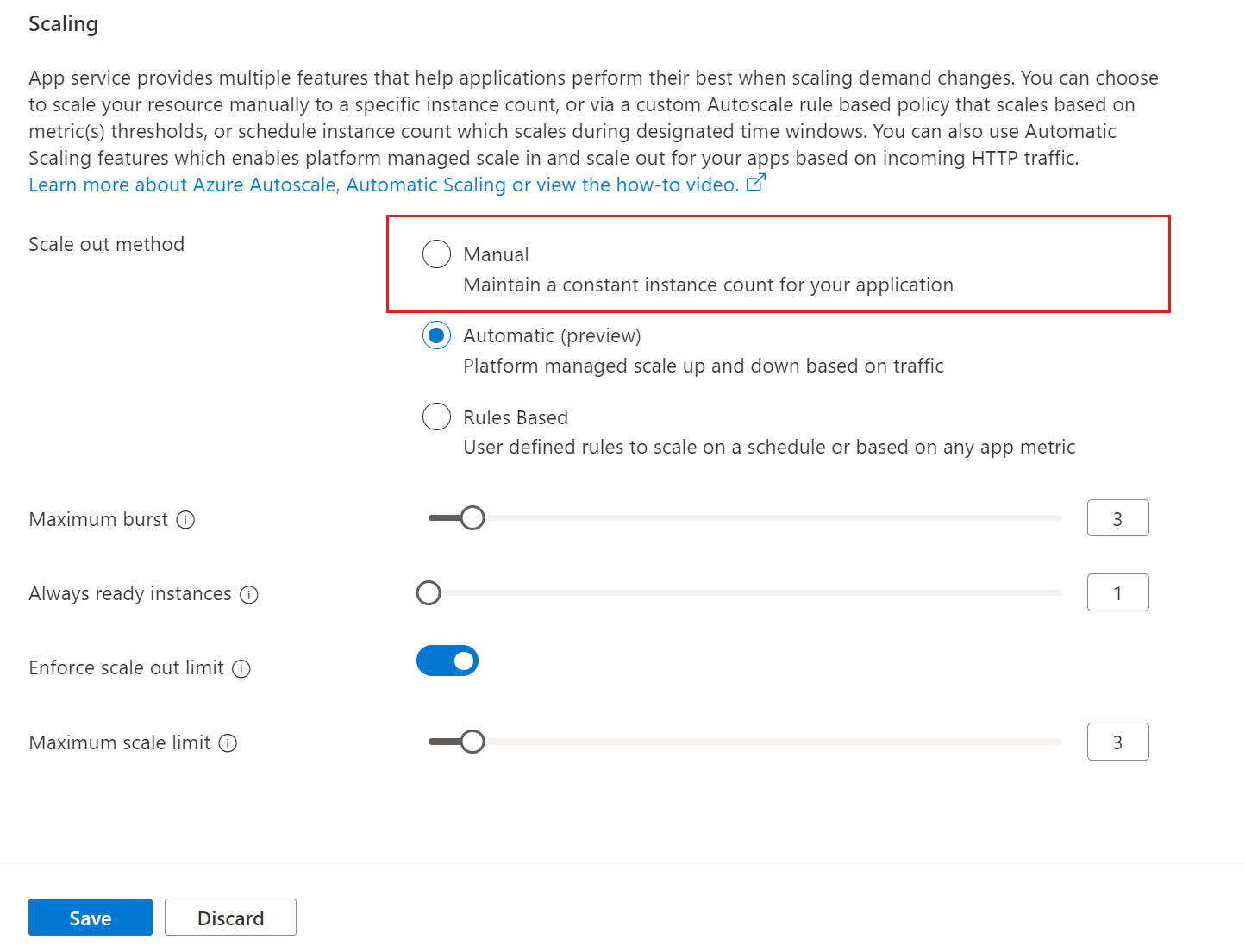Click the Maximum scale limit value field

1117,742
